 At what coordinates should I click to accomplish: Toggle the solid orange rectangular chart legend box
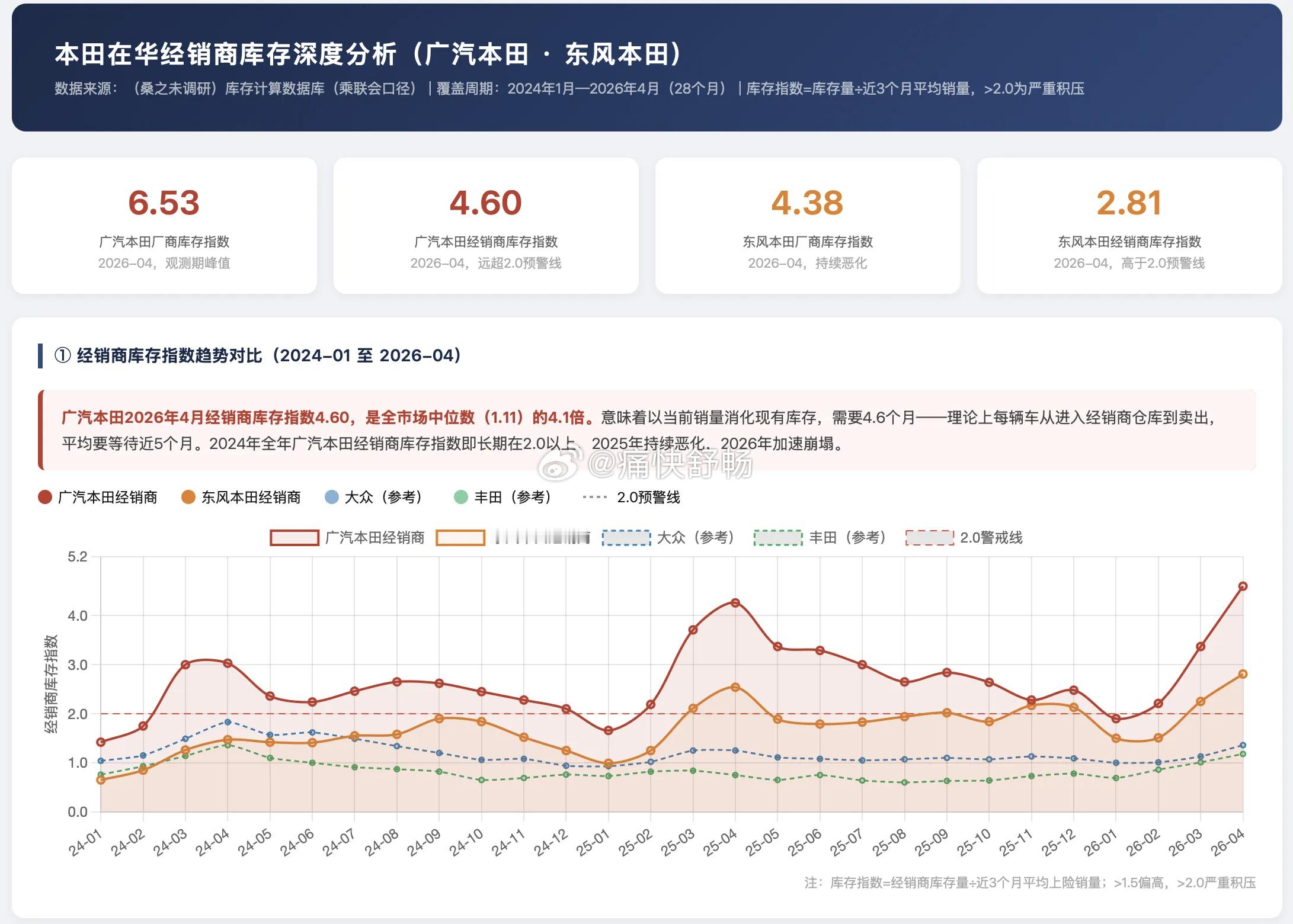point(460,537)
